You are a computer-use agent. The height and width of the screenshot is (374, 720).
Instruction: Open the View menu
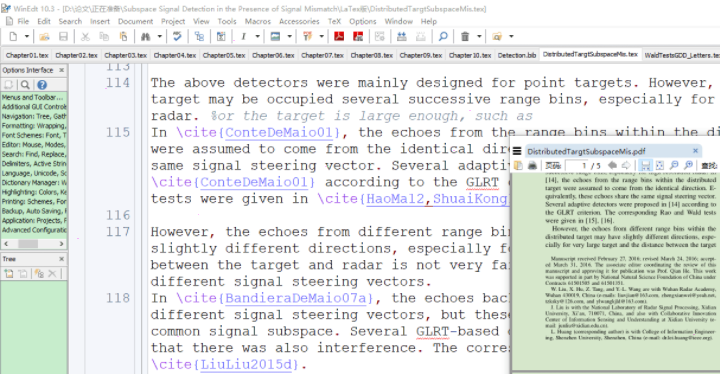(201, 21)
